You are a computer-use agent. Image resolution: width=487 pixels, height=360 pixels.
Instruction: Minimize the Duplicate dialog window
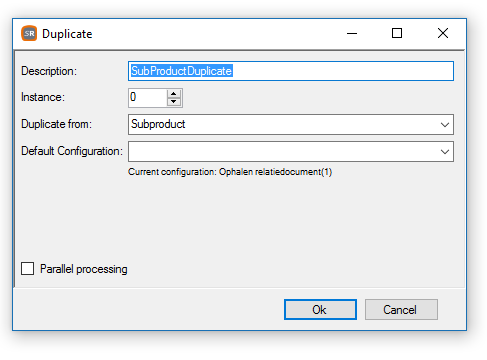pyautogui.click(x=352, y=33)
